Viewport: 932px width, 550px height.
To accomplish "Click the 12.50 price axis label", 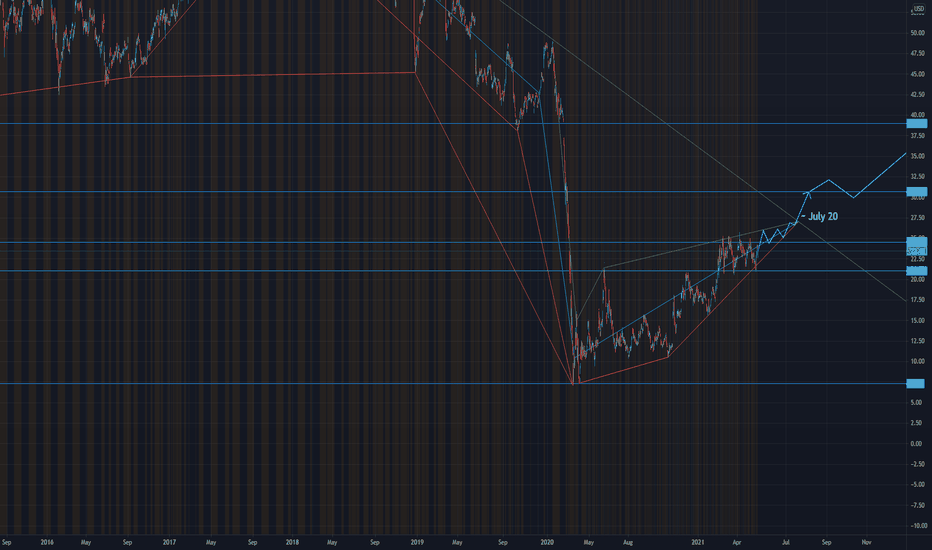I will tap(917, 341).
